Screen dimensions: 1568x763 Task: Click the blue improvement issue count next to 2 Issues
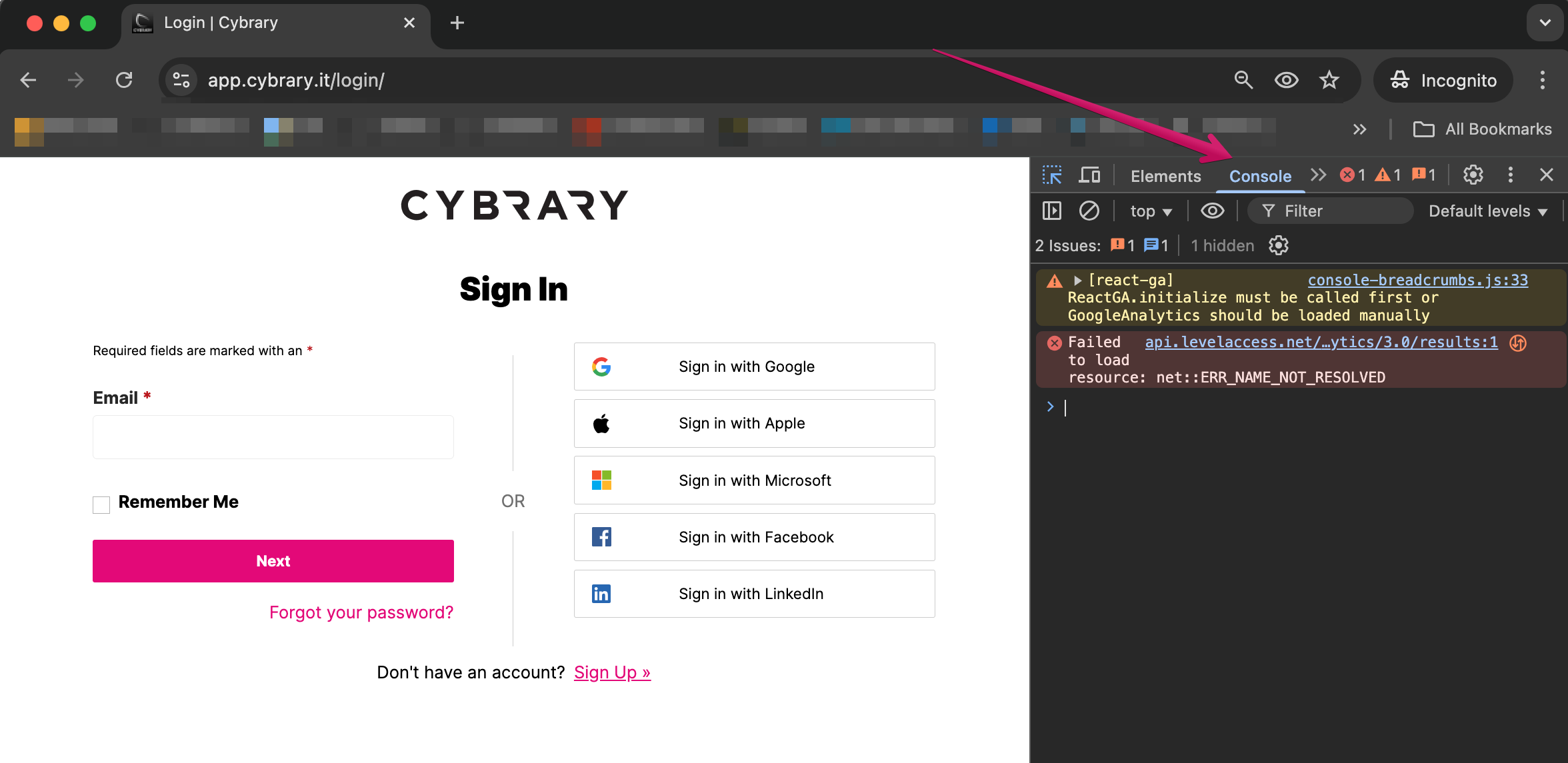[1156, 245]
